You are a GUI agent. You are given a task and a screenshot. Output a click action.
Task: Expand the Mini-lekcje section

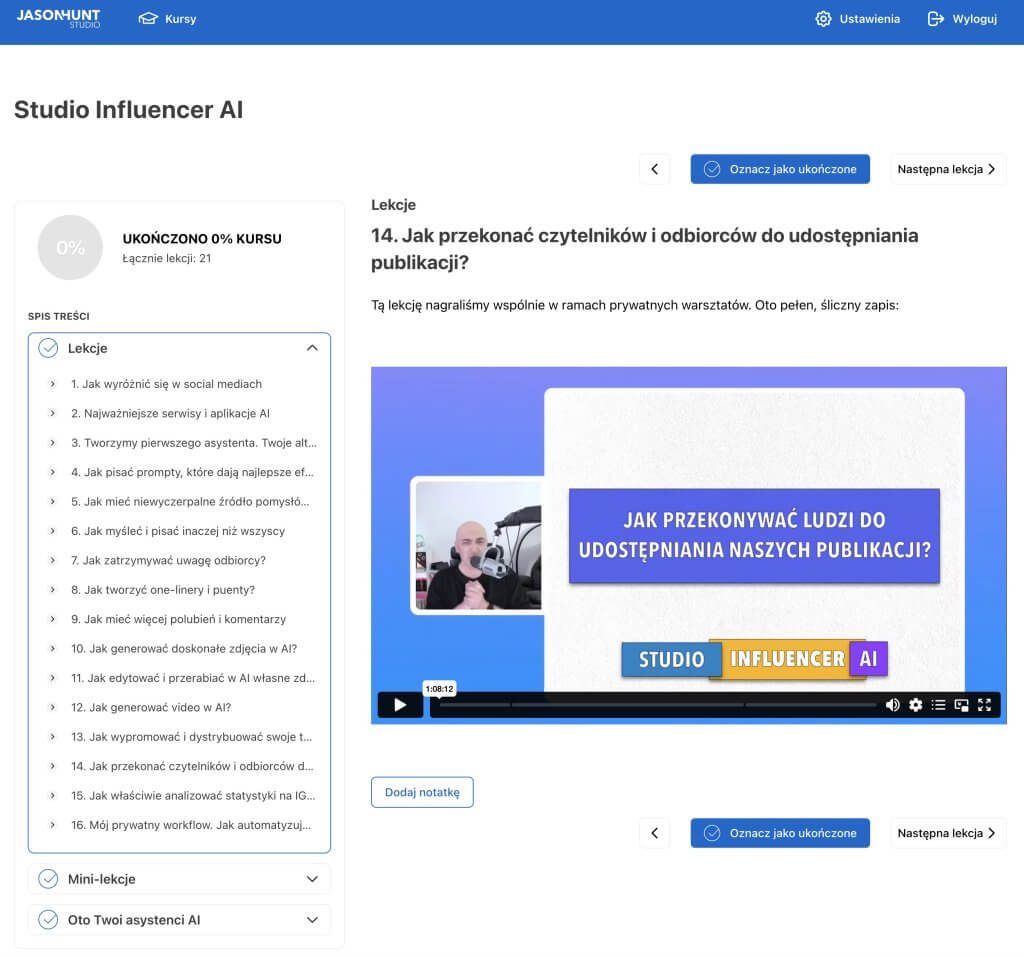click(x=312, y=879)
